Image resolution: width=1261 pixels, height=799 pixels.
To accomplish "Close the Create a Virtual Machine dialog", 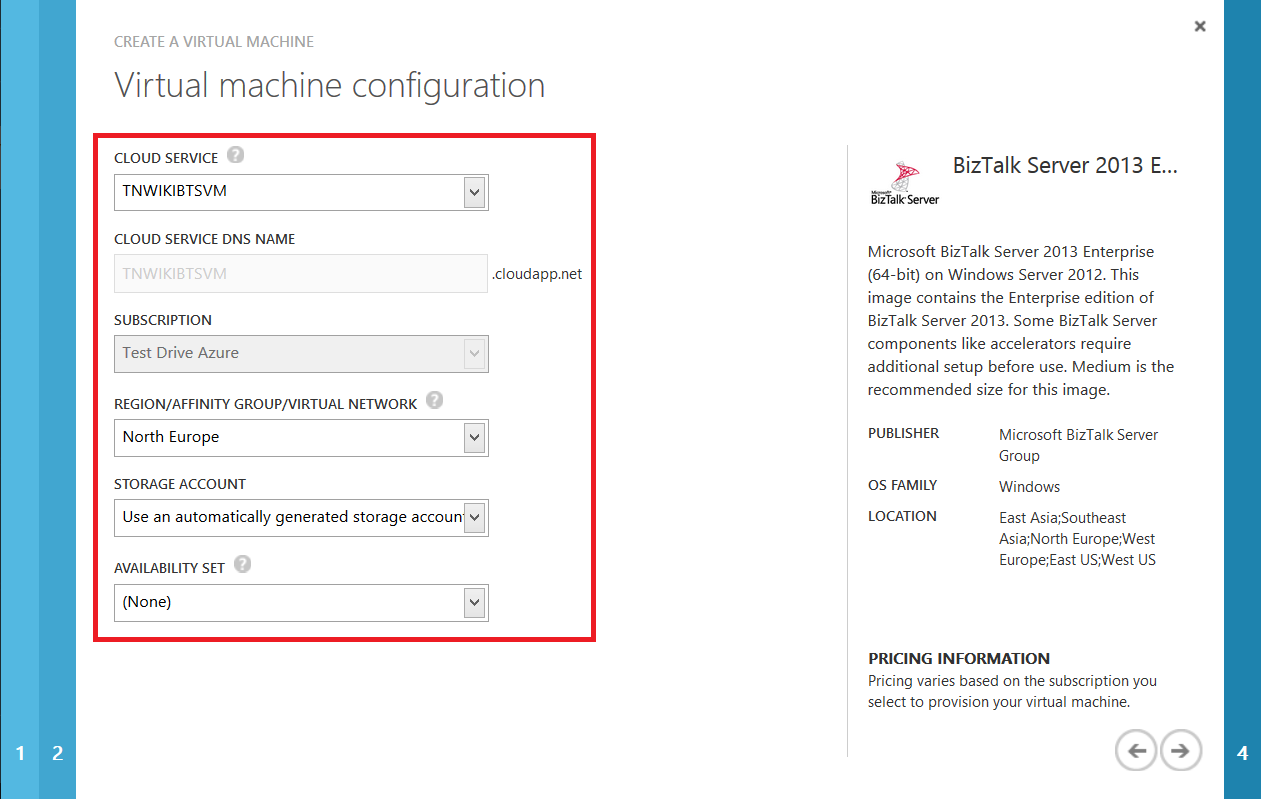I will click(1200, 26).
